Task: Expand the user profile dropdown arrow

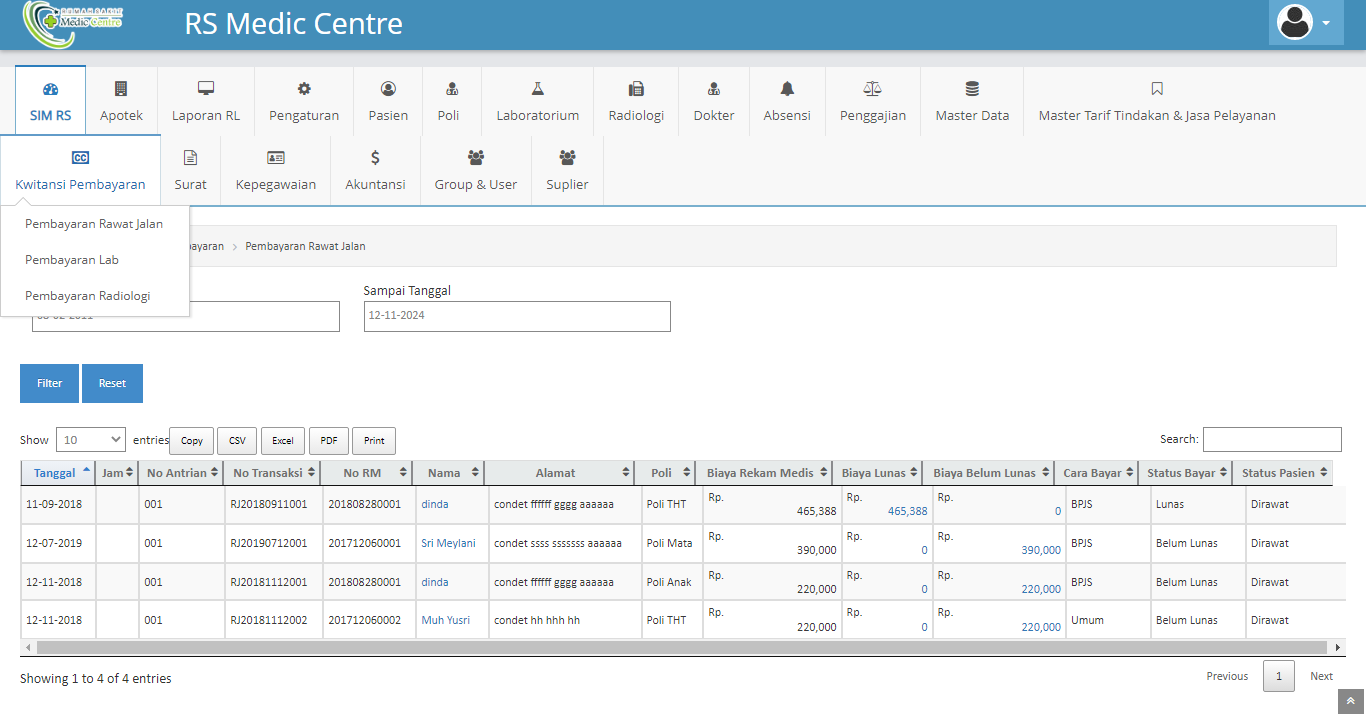Action: pos(1326,23)
